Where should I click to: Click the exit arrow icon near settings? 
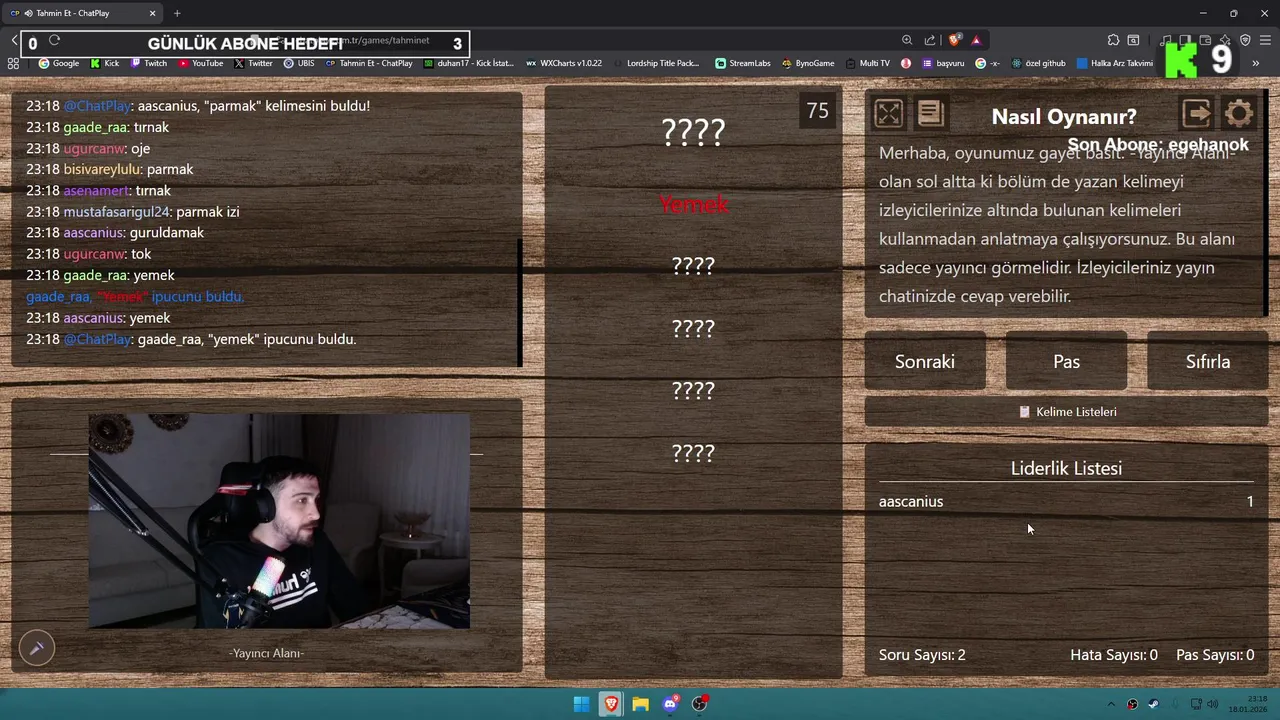pyautogui.click(x=1197, y=113)
